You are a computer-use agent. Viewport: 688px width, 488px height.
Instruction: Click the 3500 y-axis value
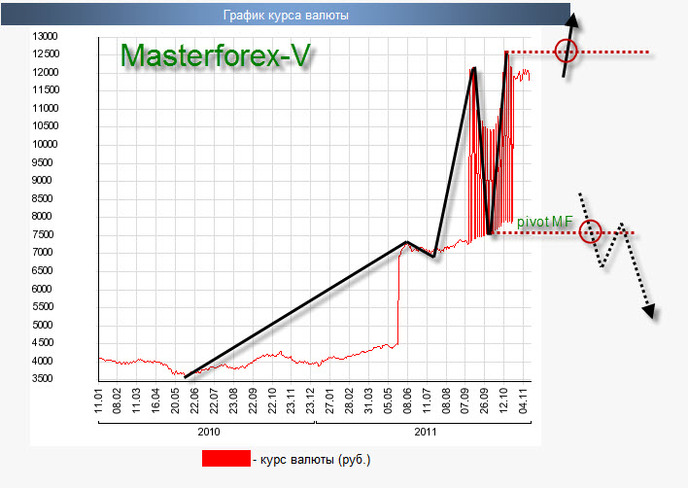42,378
